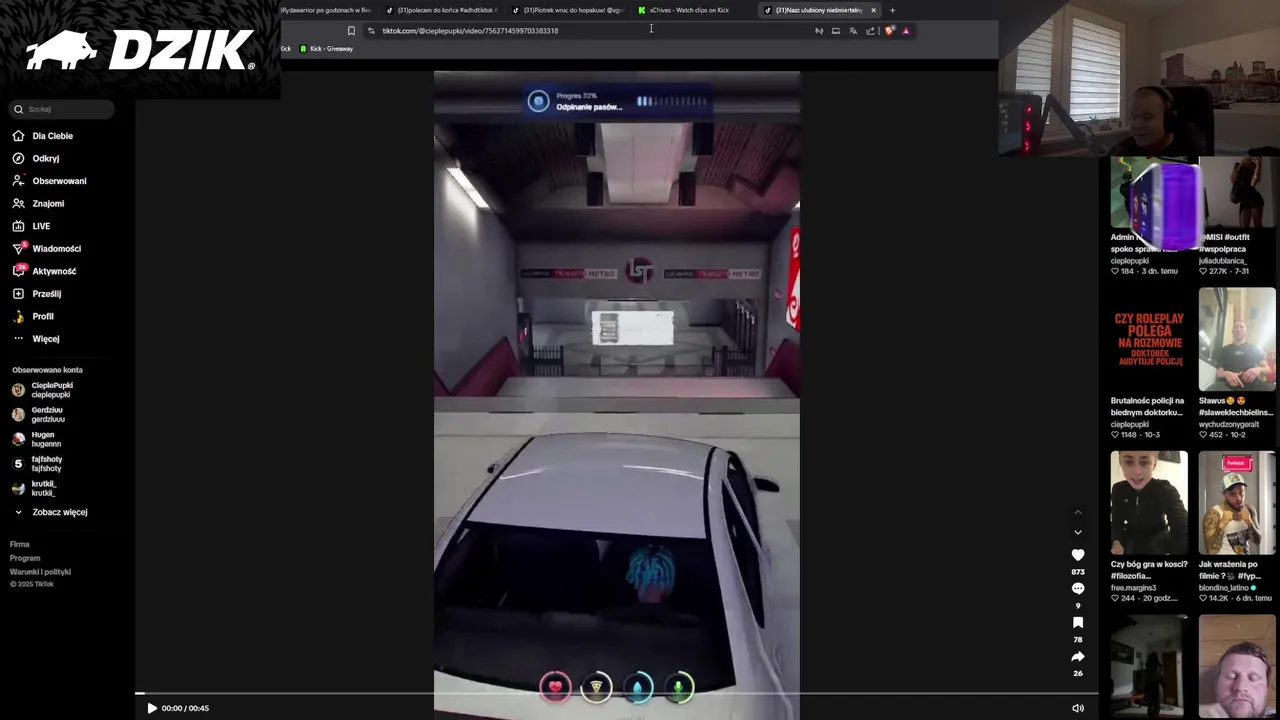
Task: Close the active TikTok tab
Action: (x=873, y=10)
